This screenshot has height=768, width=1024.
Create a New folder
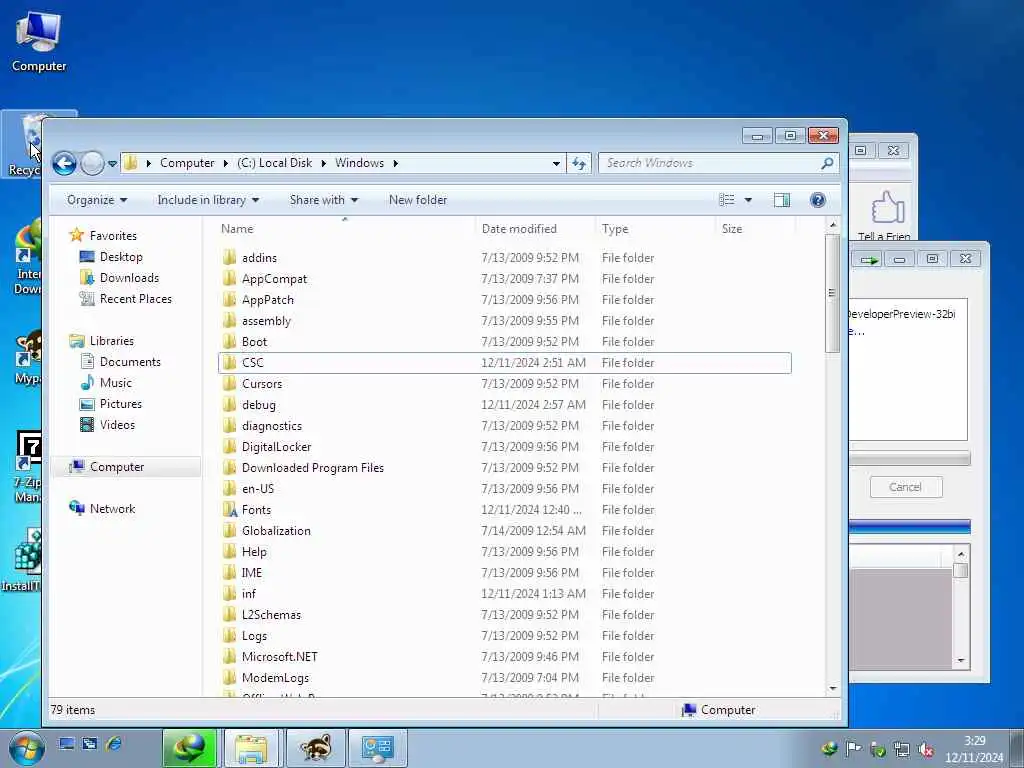point(418,200)
